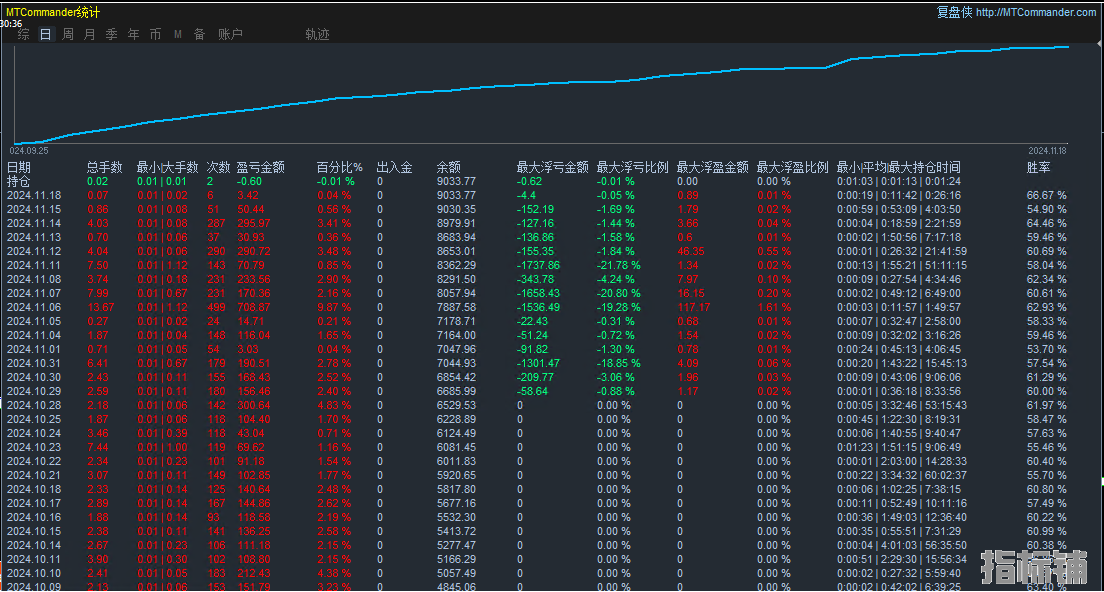1104x592 pixels.
Task: Click floating loss ratio -20.80 %
Action: click(619, 294)
